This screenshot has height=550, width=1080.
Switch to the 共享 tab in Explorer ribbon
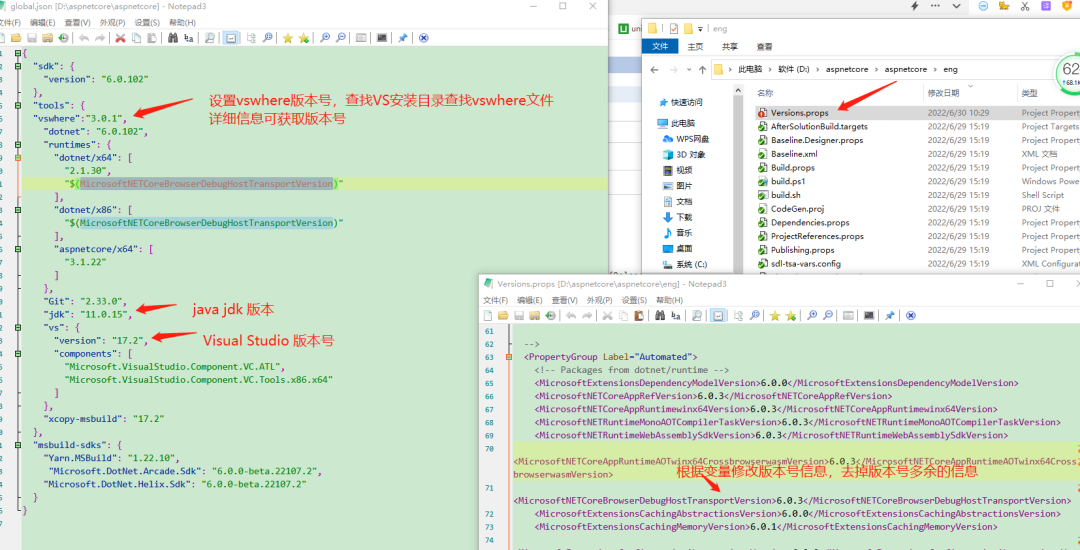[x=730, y=47]
